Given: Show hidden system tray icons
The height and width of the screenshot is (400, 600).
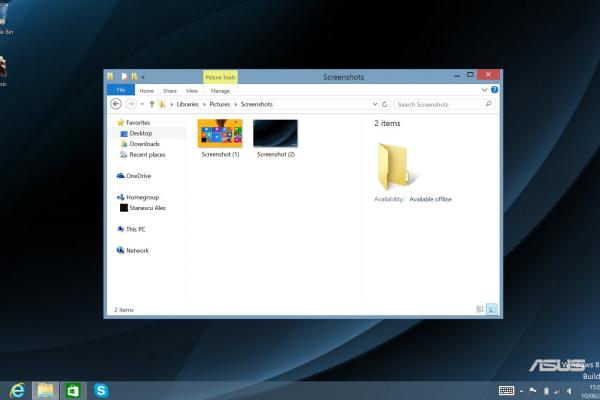Looking at the screenshot, I should 521,391.
